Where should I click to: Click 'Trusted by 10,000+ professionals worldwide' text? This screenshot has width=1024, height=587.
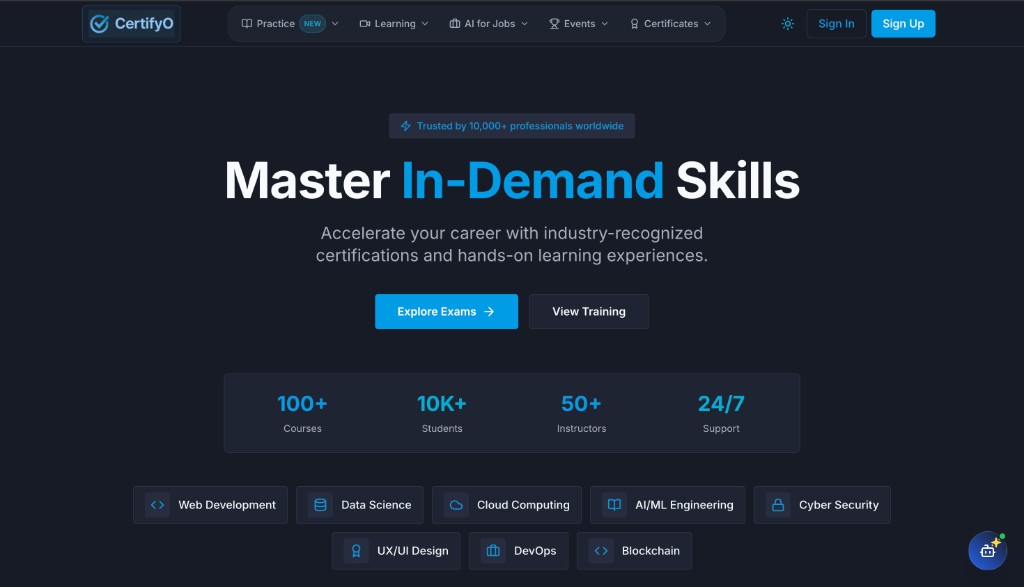pyautogui.click(x=520, y=126)
